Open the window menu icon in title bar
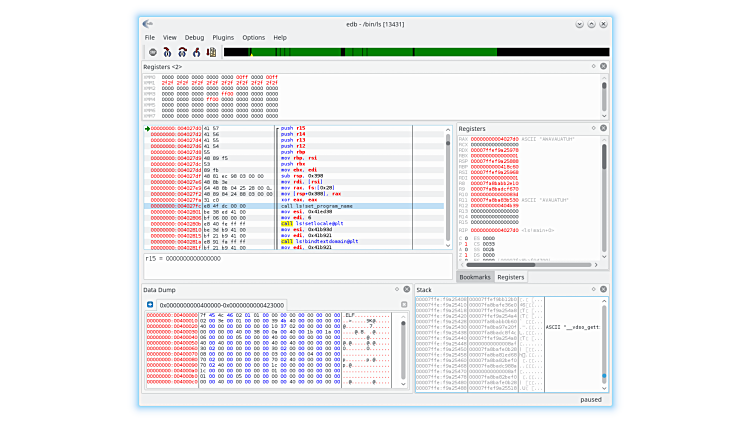Screen dimensions: 752x423 [149, 22]
